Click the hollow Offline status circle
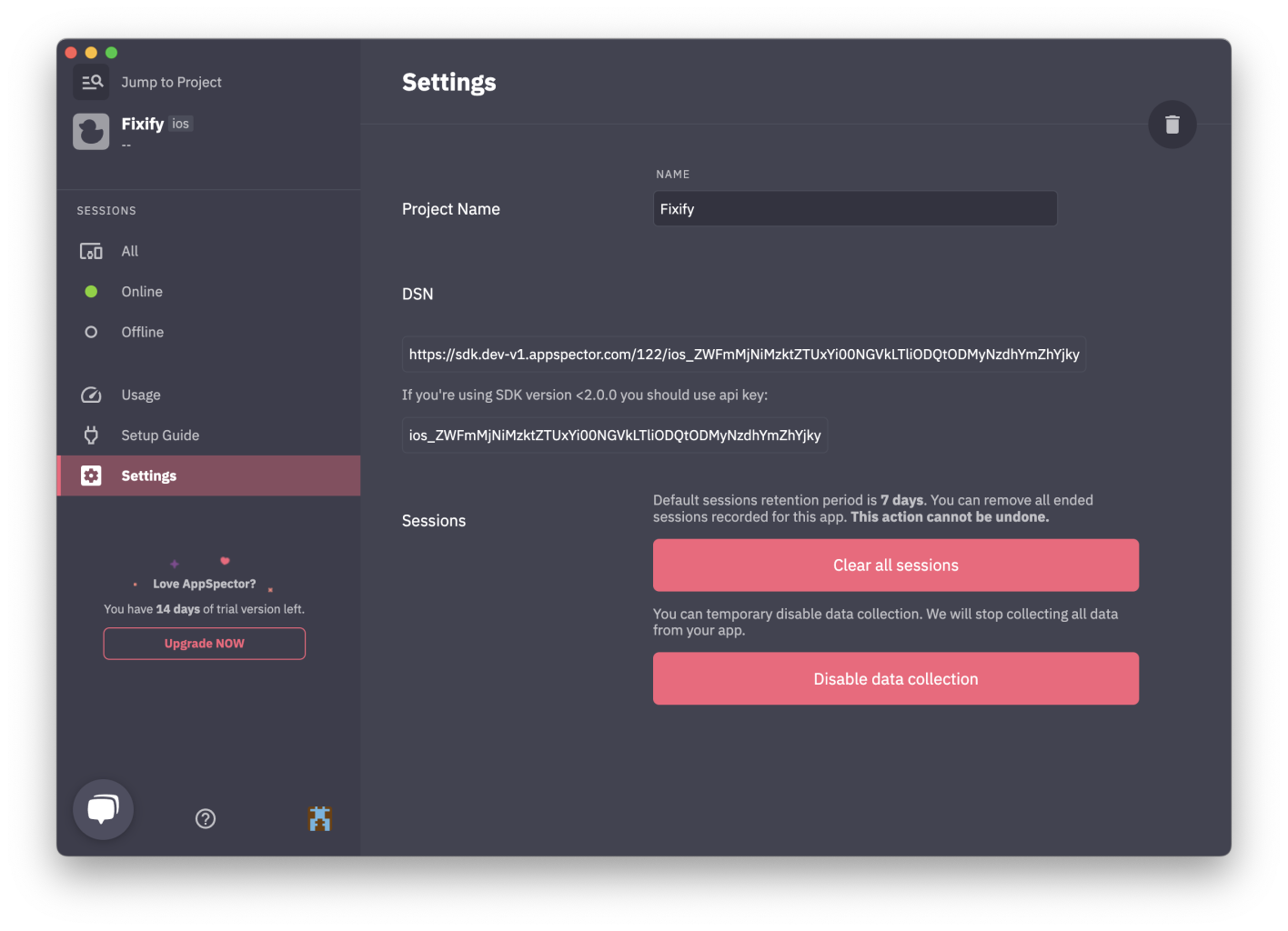The height and width of the screenshot is (931, 1288). tap(91, 332)
